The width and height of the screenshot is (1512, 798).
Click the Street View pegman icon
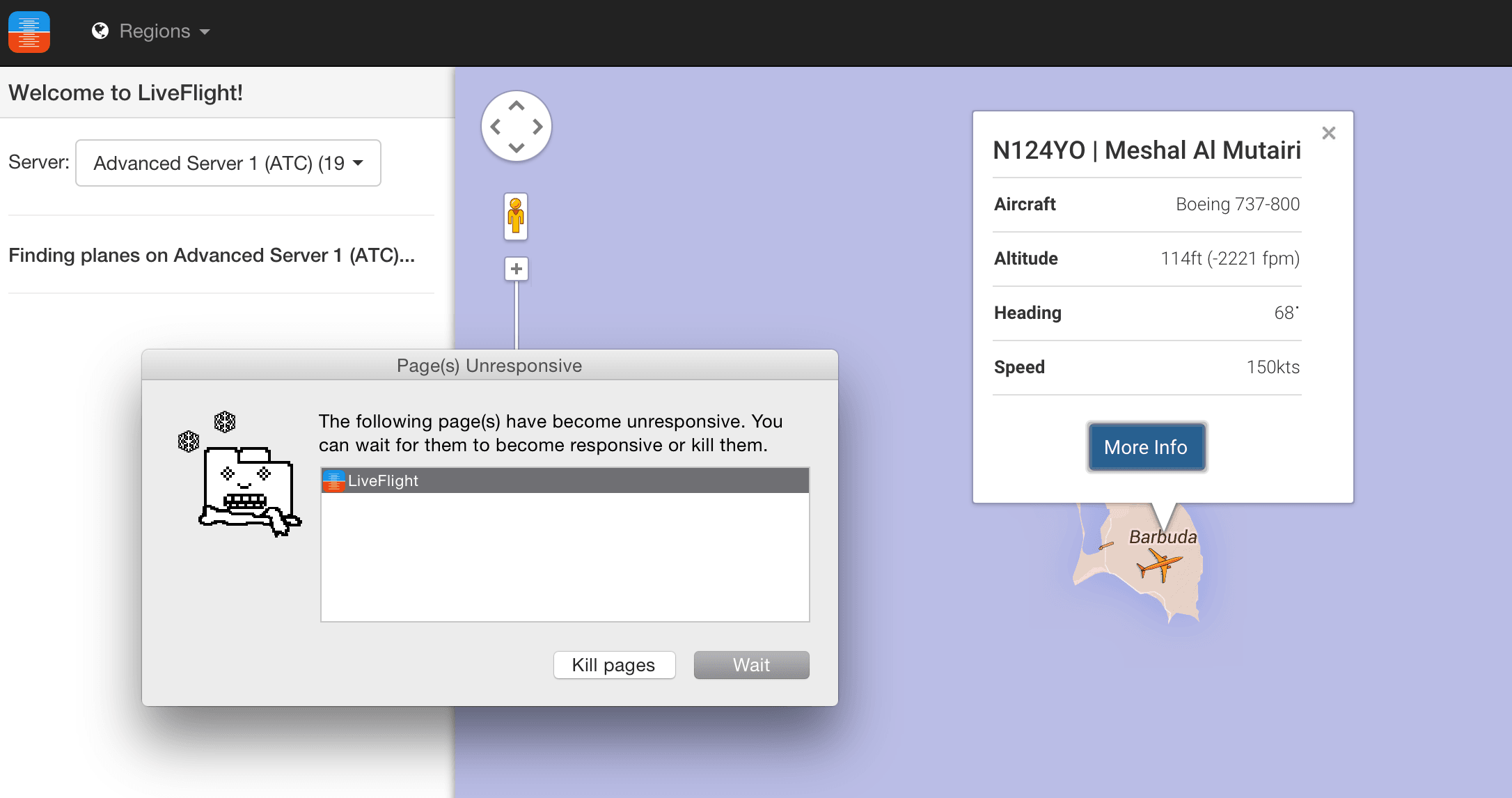(x=516, y=216)
